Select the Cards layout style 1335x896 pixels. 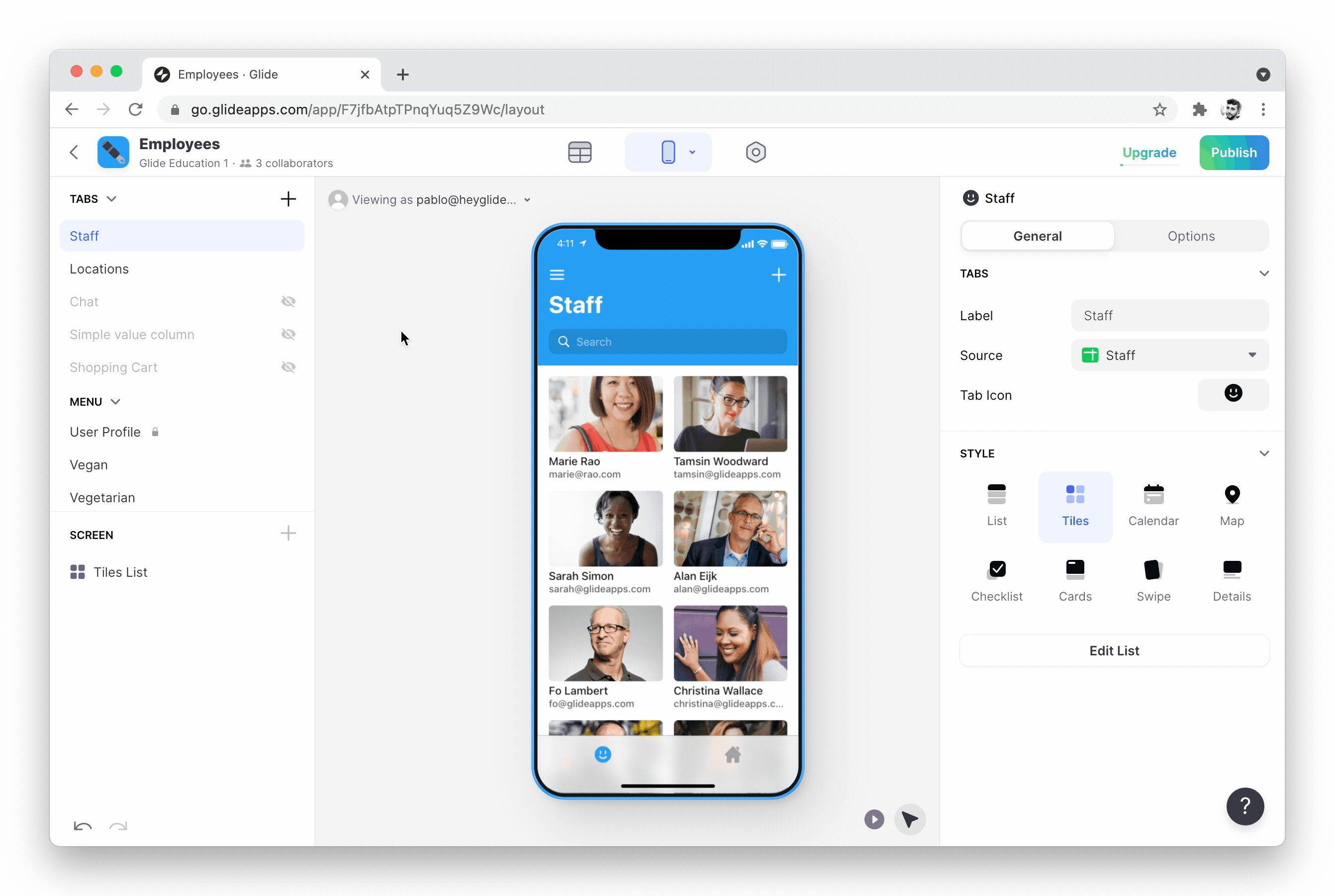(x=1075, y=579)
